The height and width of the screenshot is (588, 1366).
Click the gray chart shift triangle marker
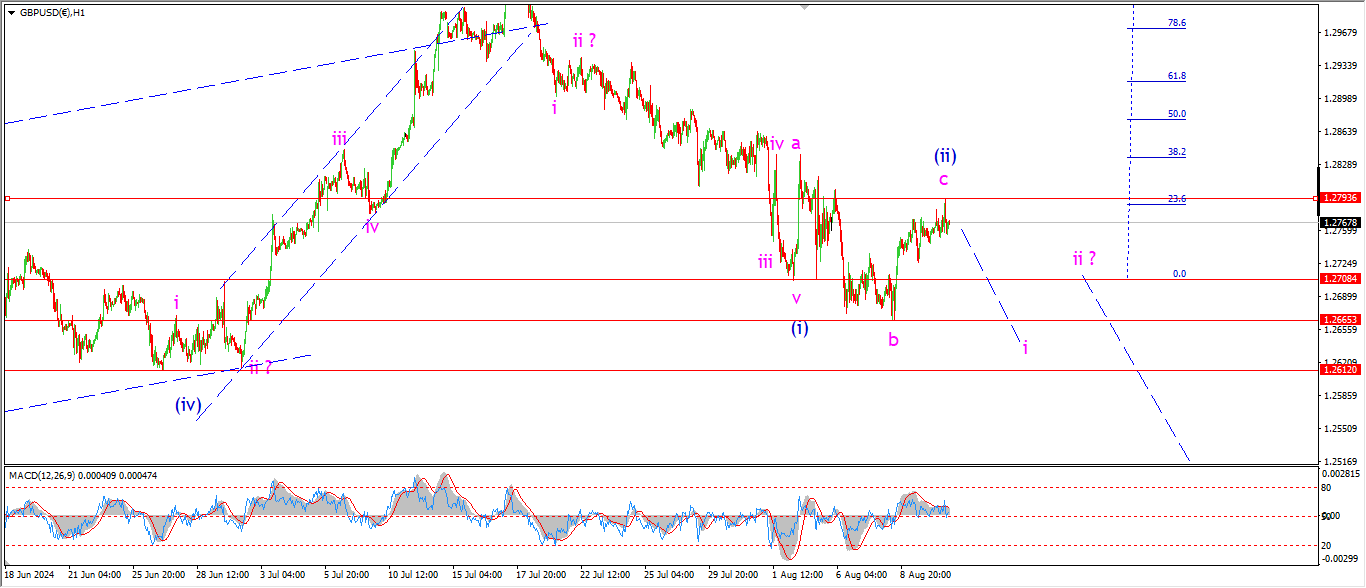[802, 7]
